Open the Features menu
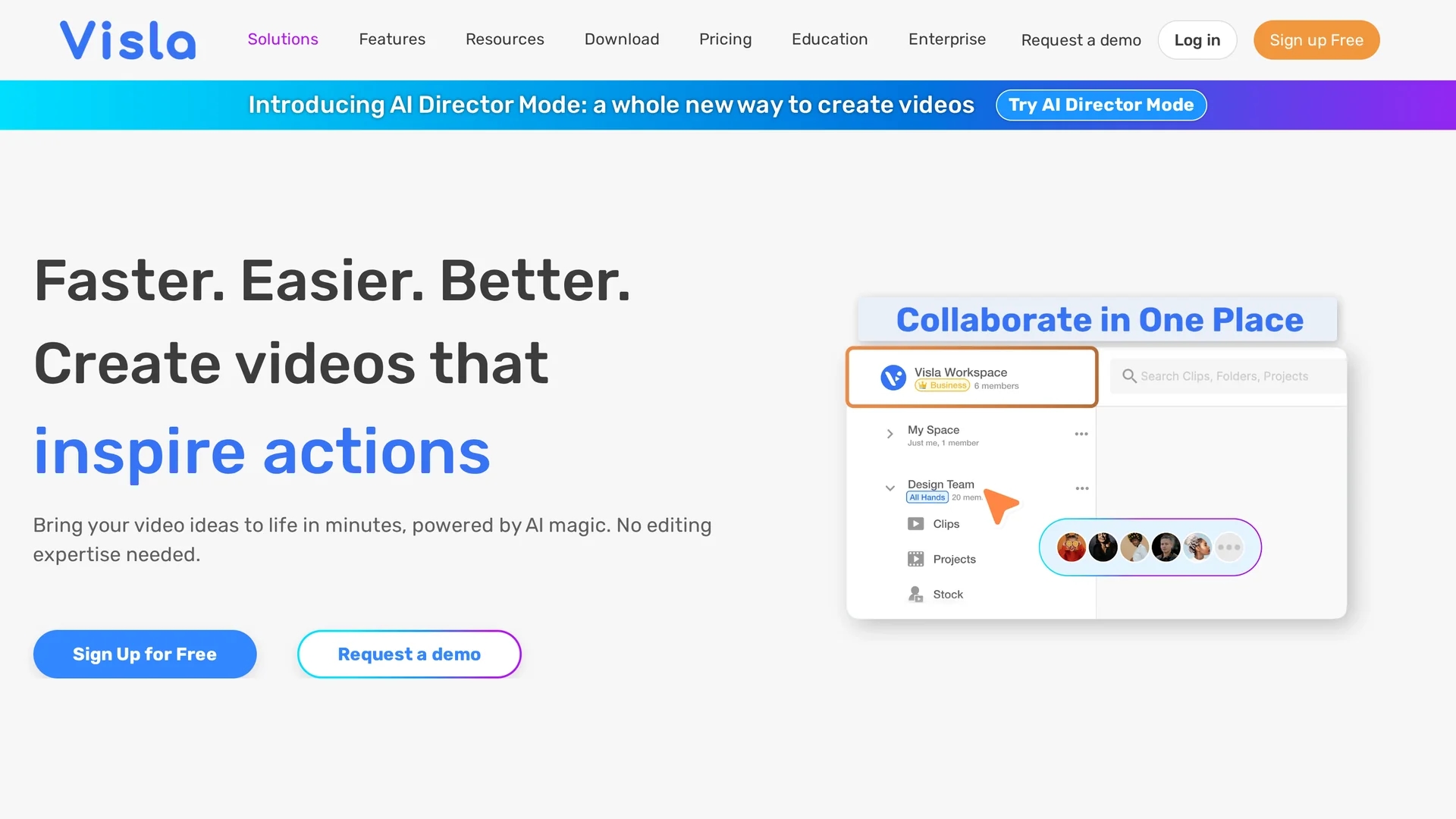 tap(392, 39)
